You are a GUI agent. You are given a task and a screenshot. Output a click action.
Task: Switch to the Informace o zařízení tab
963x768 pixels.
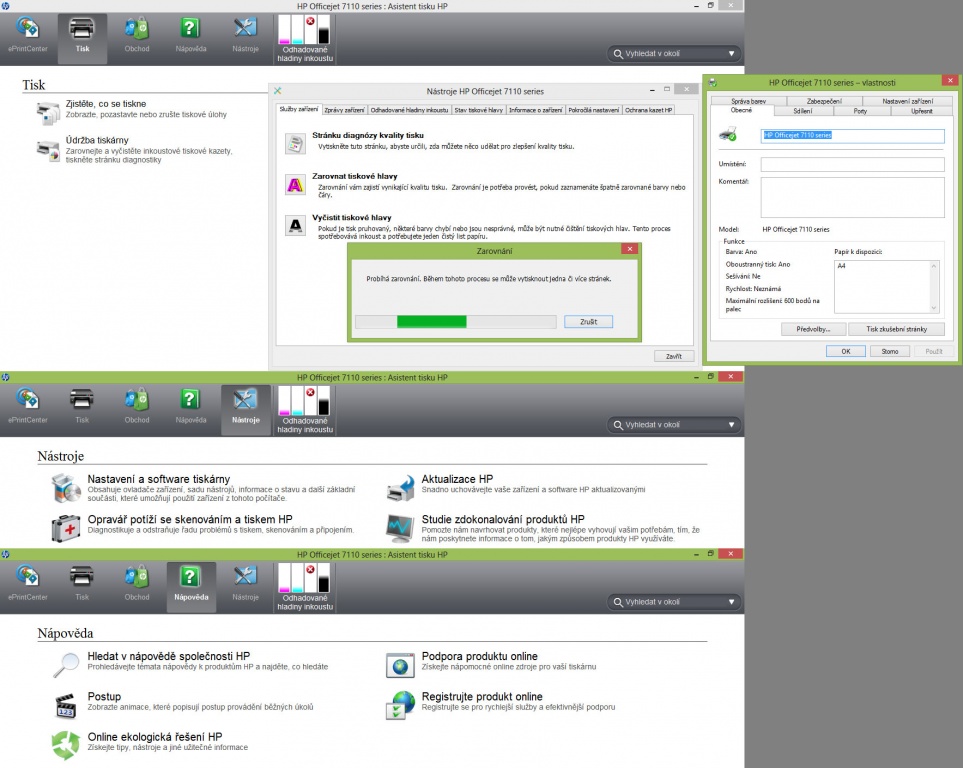coord(536,110)
